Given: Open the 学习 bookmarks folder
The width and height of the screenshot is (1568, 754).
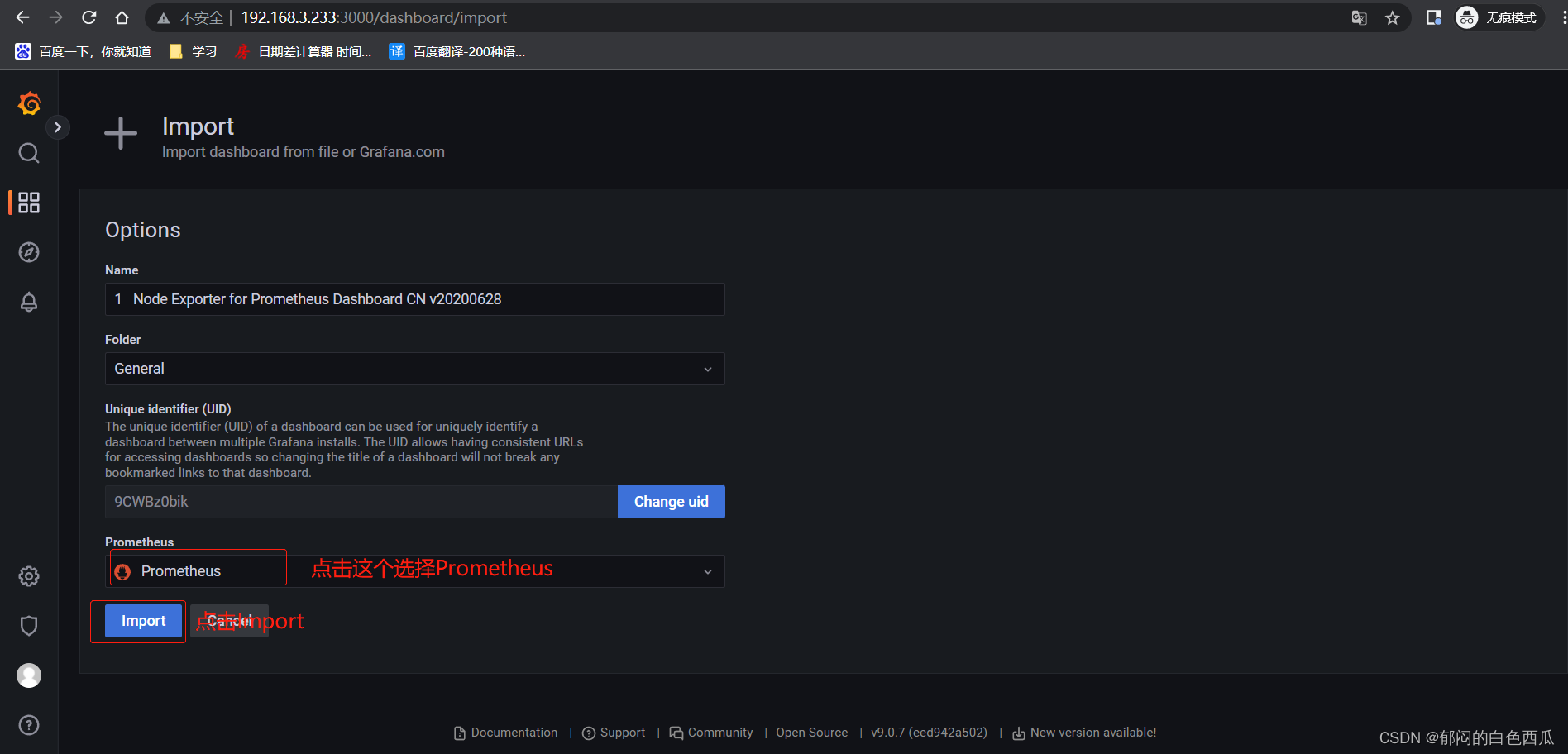Looking at the screenshot, I should tap(193, 51).
